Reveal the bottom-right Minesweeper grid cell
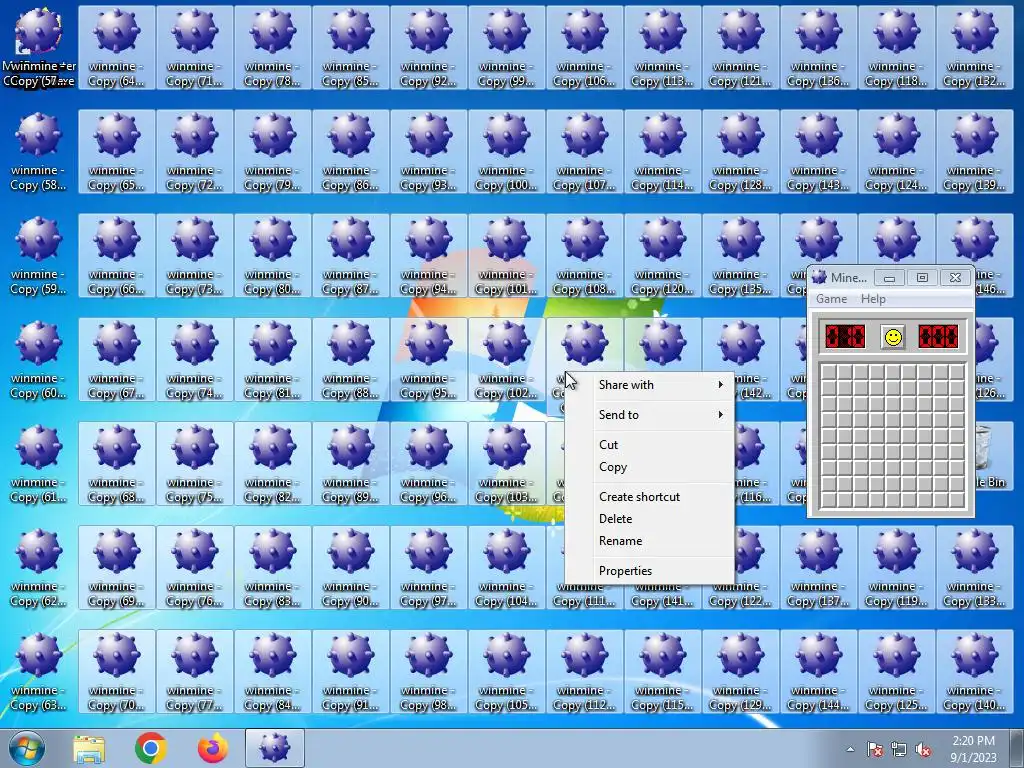 [x=957, y=500]
